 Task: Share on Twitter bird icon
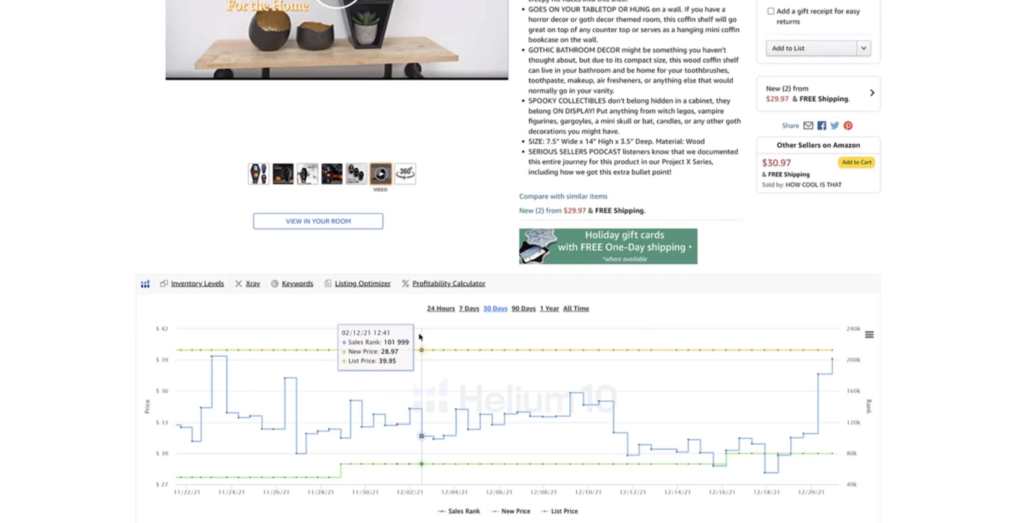(835, 125)
